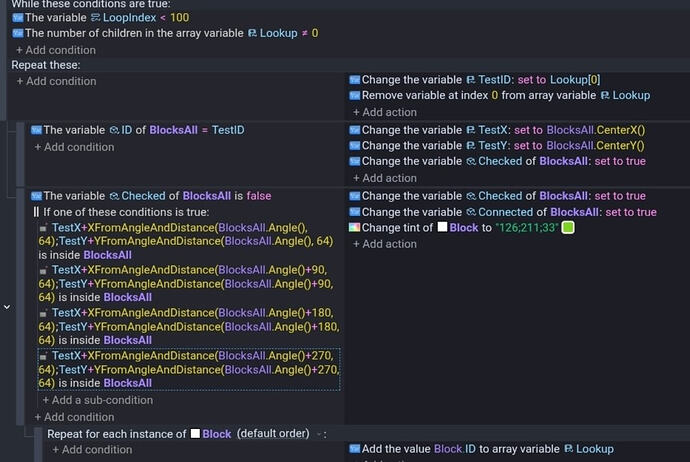Open the green tint color swatch
Screen dimensions: 690x462
568,228
